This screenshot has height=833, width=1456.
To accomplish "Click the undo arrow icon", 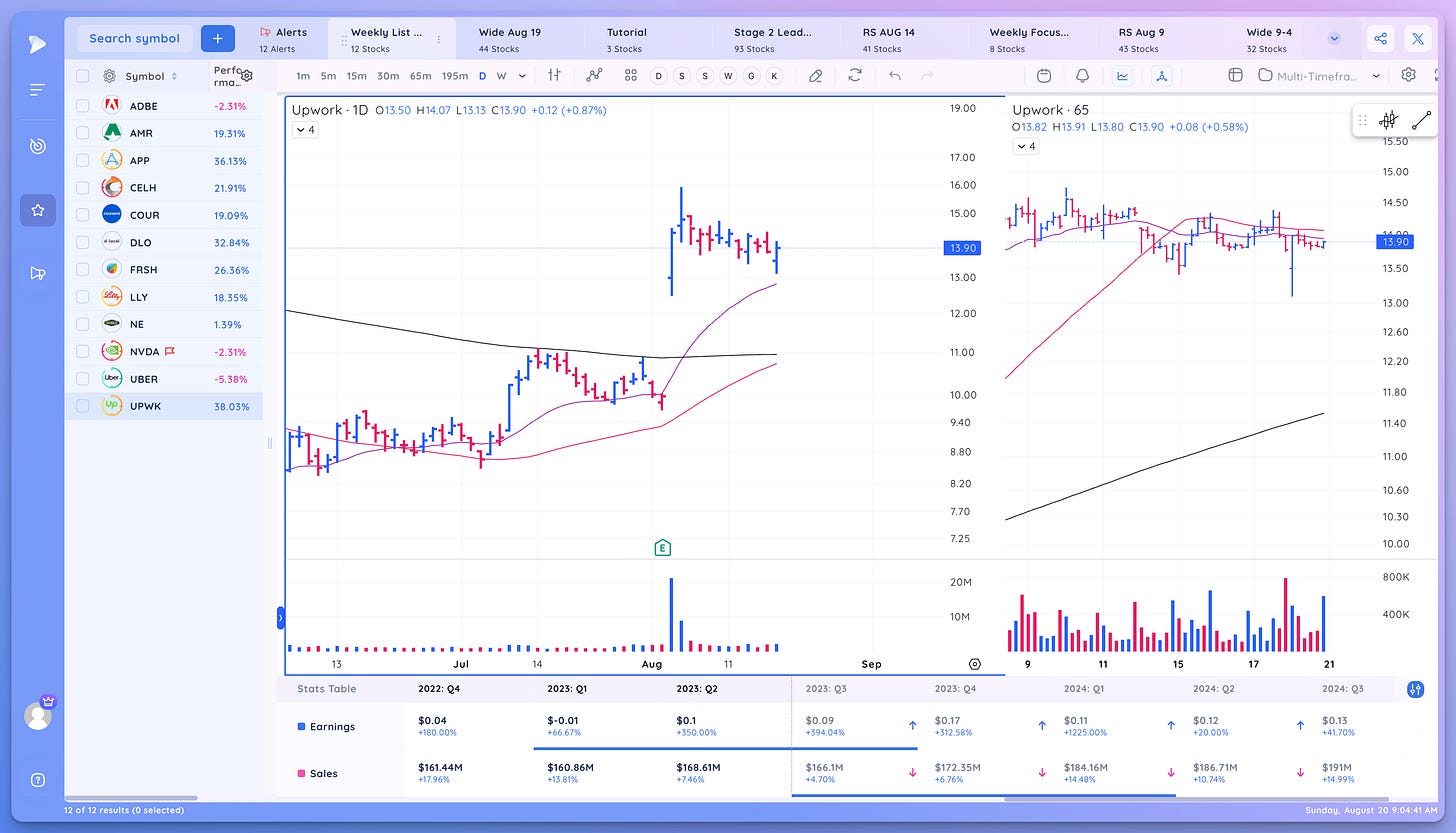I will (895, 75).
